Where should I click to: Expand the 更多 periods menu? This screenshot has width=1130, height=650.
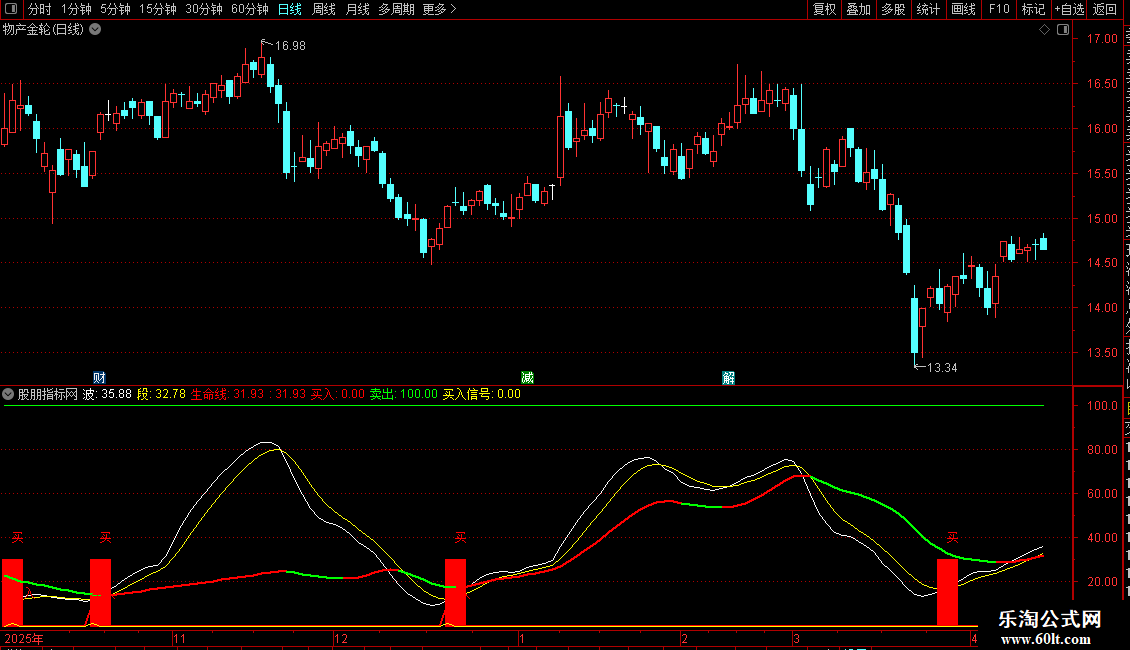coord(439,9)
